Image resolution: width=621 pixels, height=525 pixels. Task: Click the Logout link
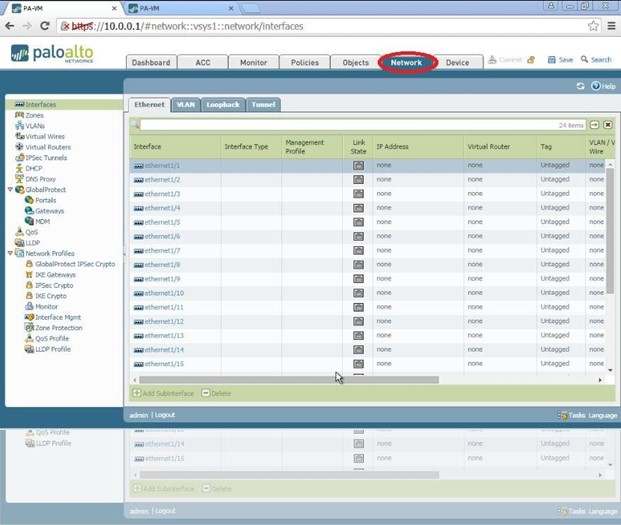(165, 414)
